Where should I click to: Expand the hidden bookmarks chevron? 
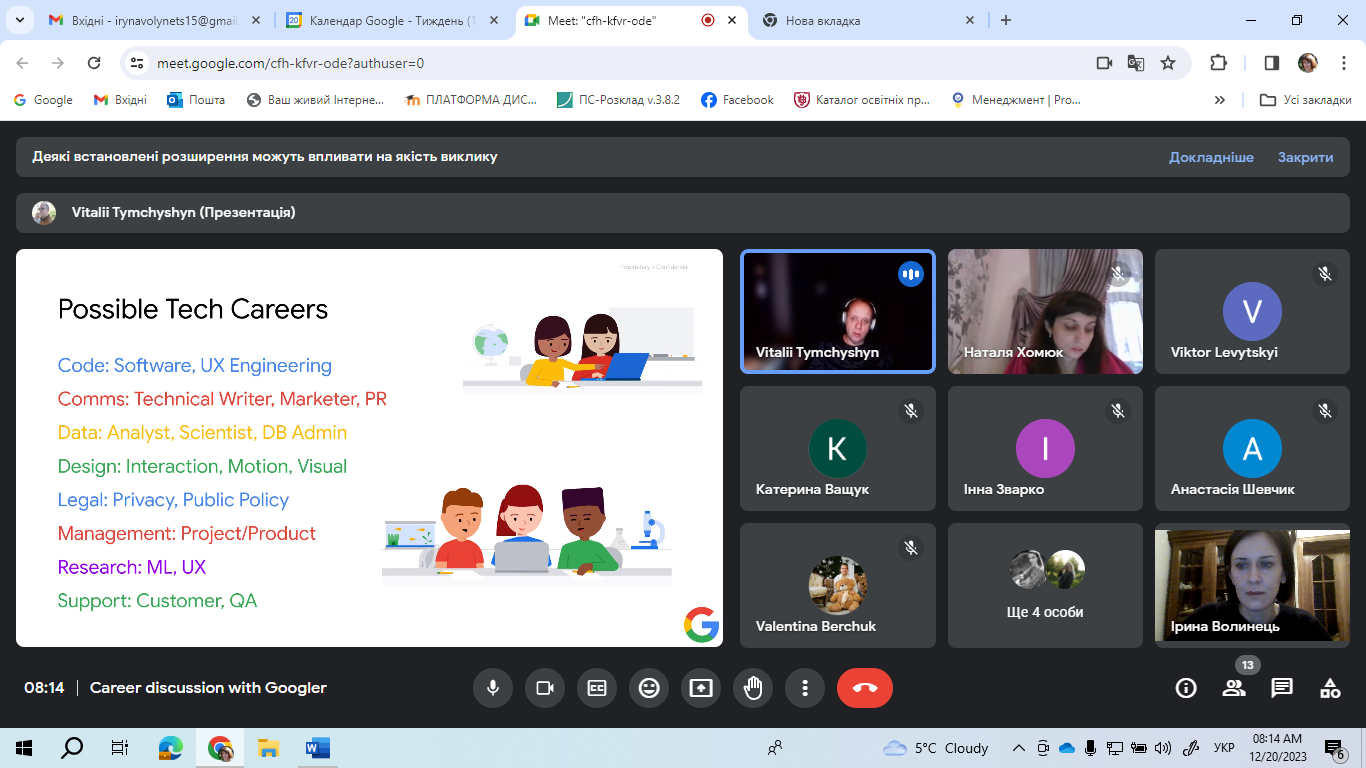pyautogui.click(x=1220, y=100)
